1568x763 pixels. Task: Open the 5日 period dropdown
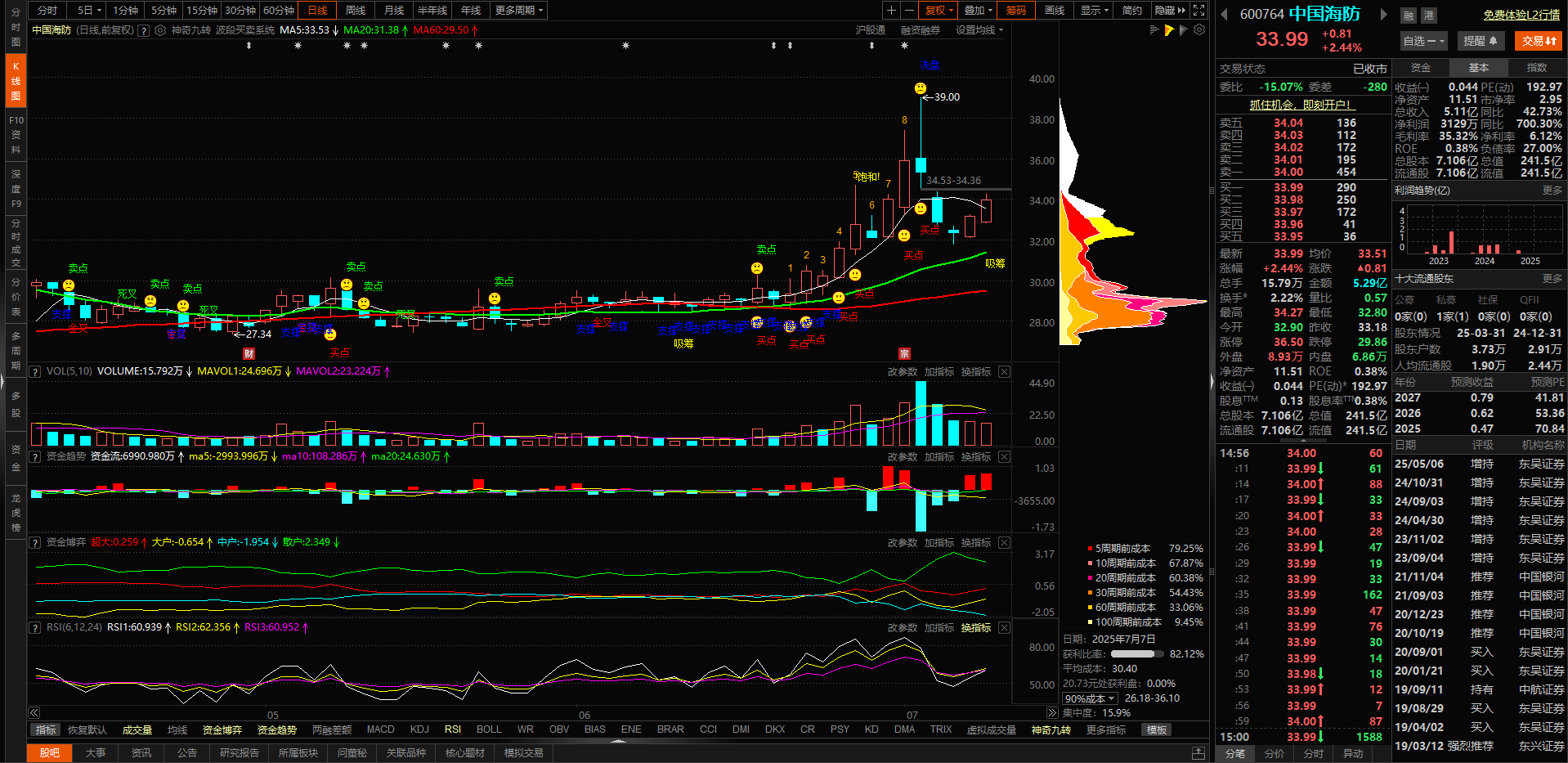pyautogui.click(x=89, y=11)
